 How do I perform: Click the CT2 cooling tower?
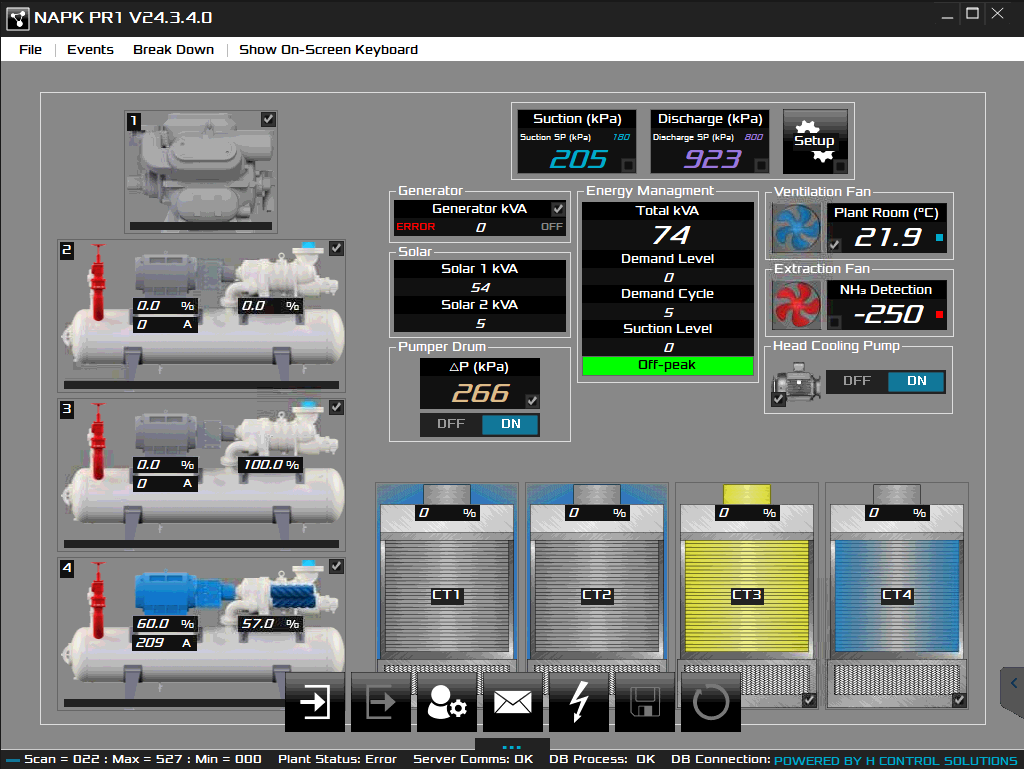click(597, 594)
